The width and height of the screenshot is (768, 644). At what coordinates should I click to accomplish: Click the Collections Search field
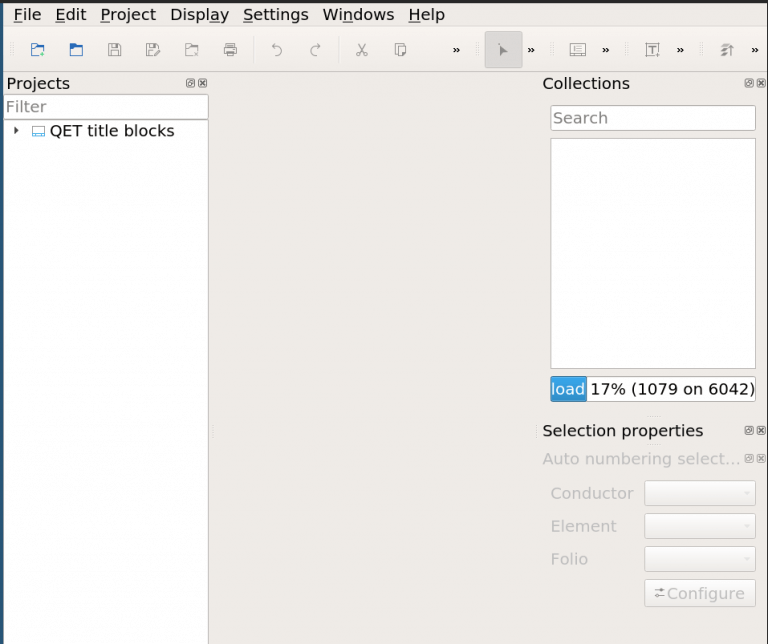click(x=652, y=118)
